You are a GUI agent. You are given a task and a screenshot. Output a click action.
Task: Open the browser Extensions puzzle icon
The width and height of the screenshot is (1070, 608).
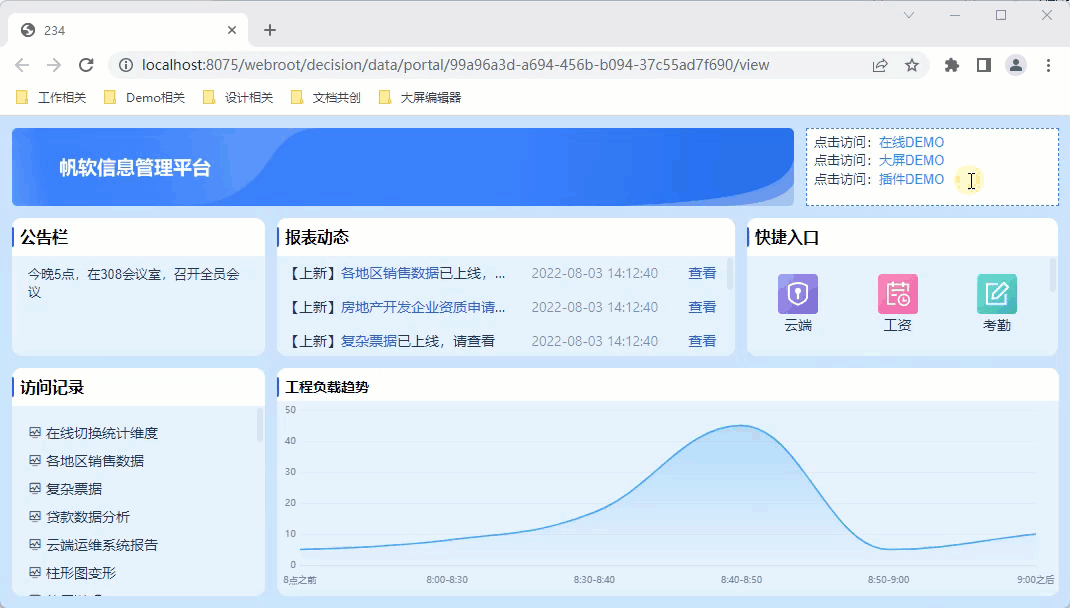tap(952, 65)
